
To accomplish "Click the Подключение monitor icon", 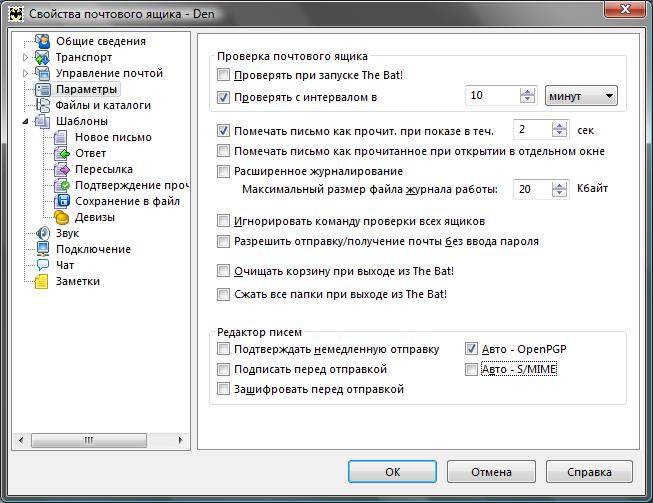I will coord(42,249).
